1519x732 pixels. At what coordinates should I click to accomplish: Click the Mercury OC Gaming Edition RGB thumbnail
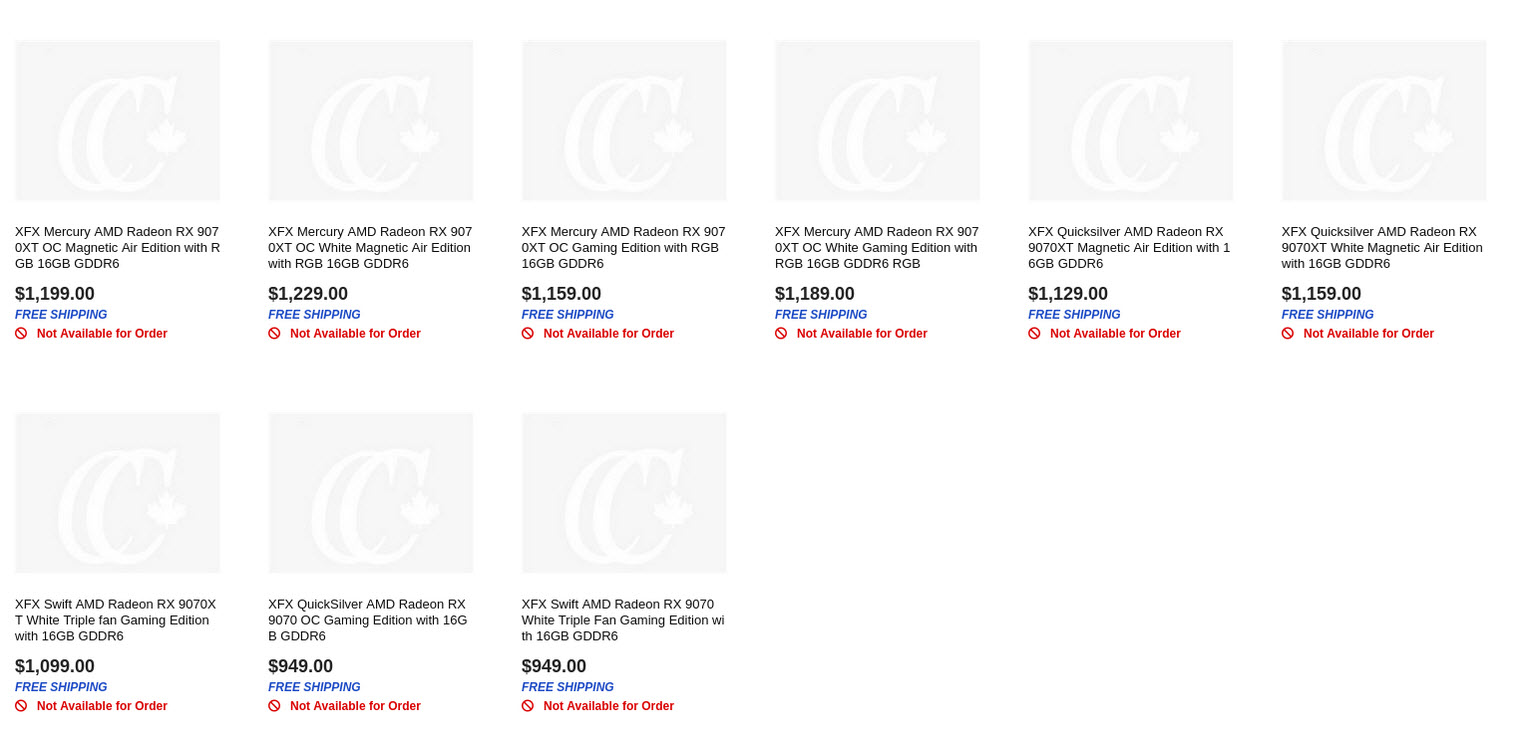click(624, 121)
